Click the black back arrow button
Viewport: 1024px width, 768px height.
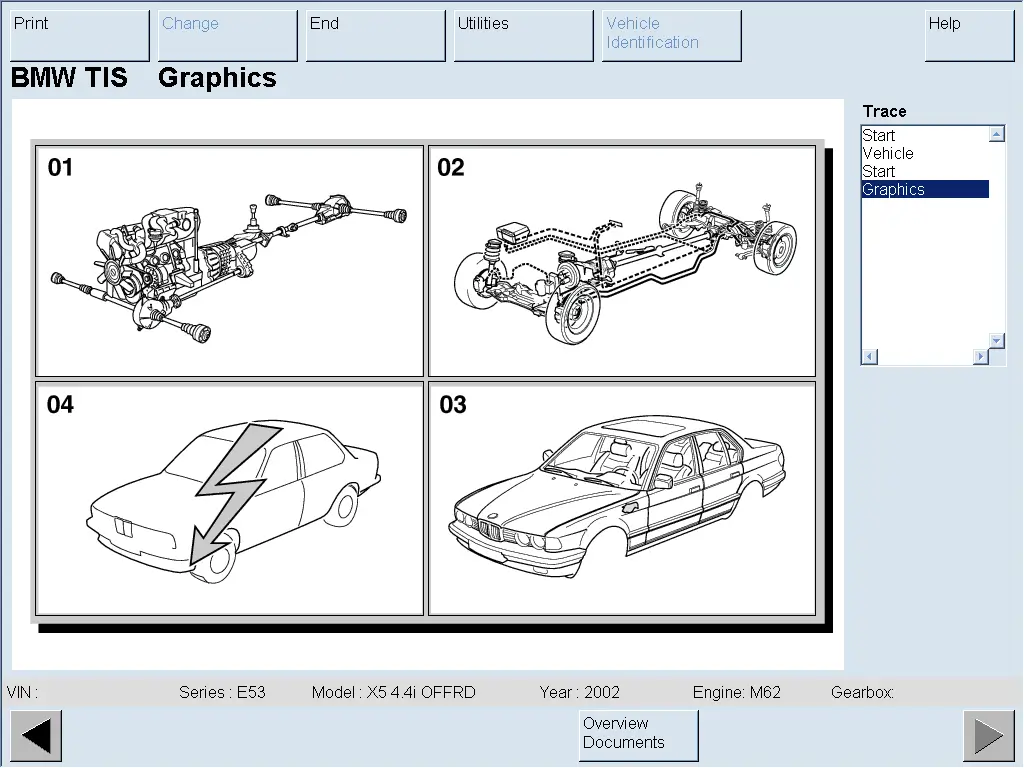(x=36, y=736)
